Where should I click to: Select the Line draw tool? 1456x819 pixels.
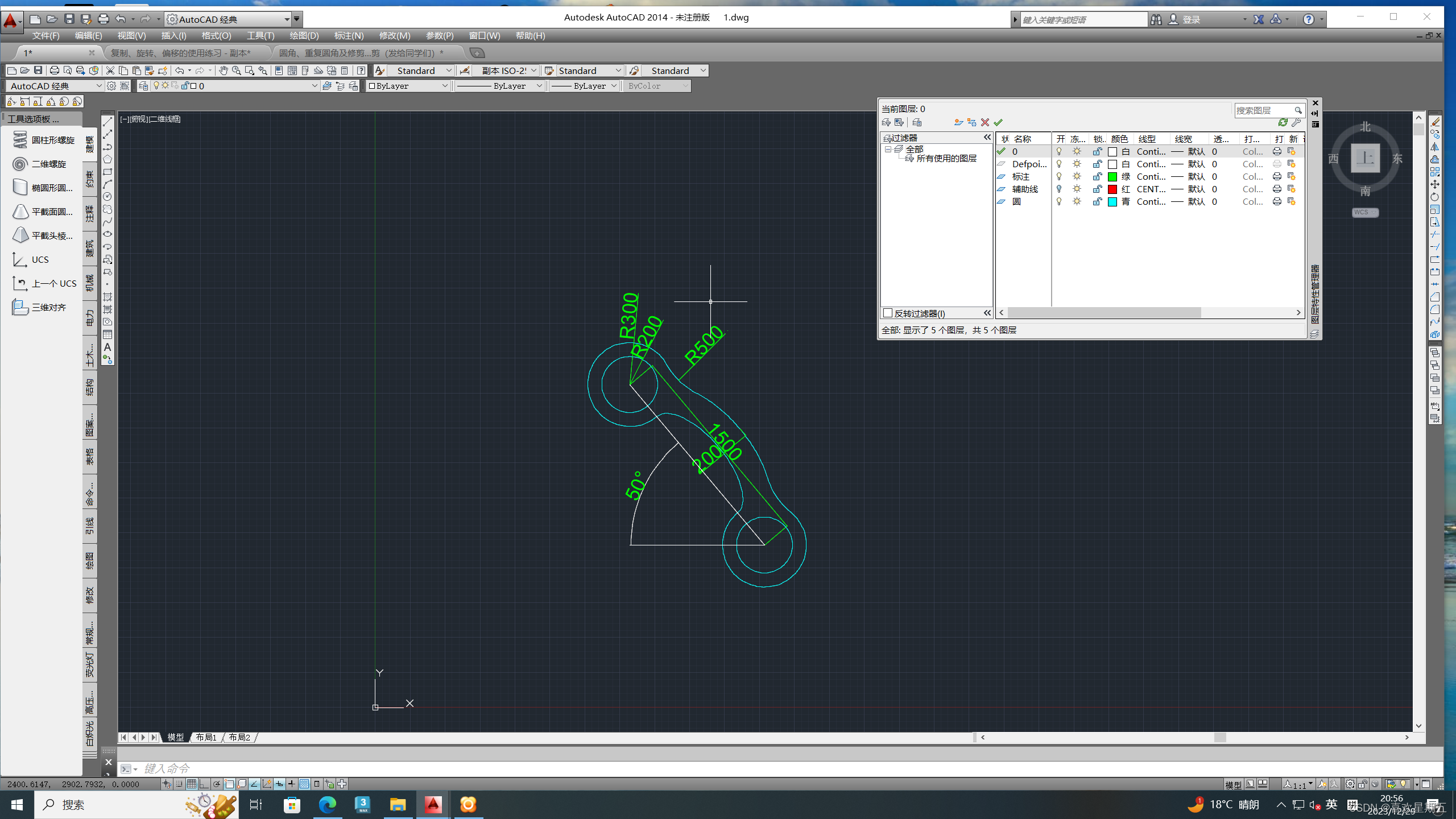107,122
